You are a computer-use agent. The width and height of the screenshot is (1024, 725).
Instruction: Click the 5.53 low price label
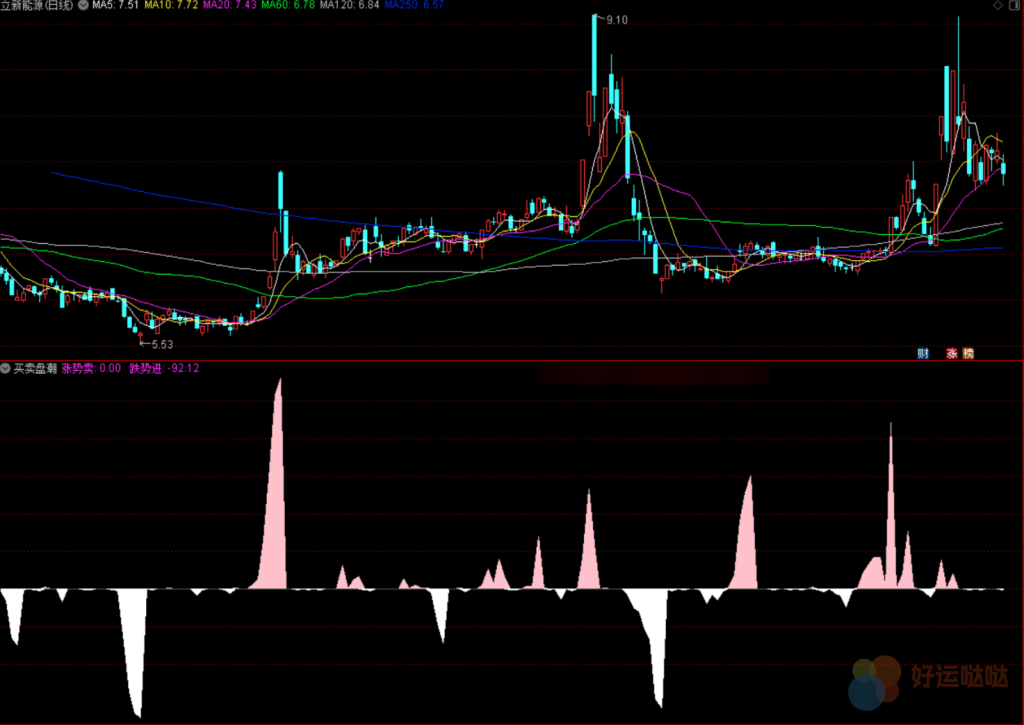click(163, 344)
